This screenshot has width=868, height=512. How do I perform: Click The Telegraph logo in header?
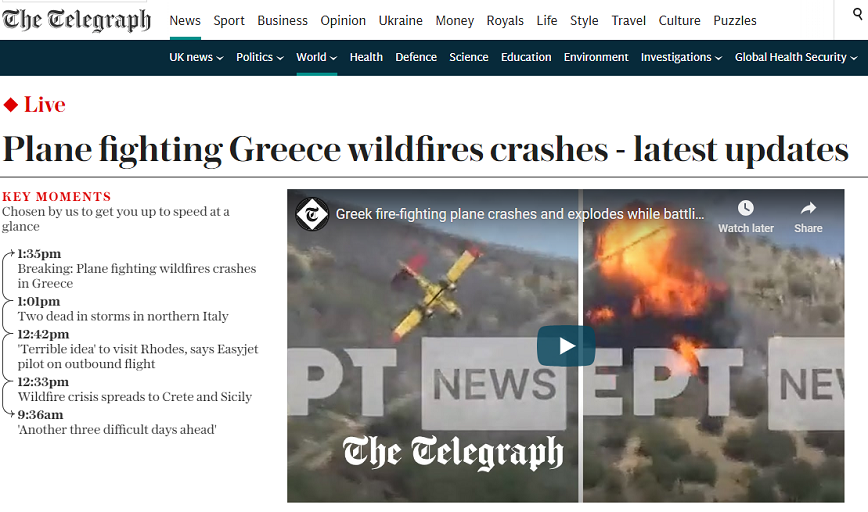coord(76,20)
